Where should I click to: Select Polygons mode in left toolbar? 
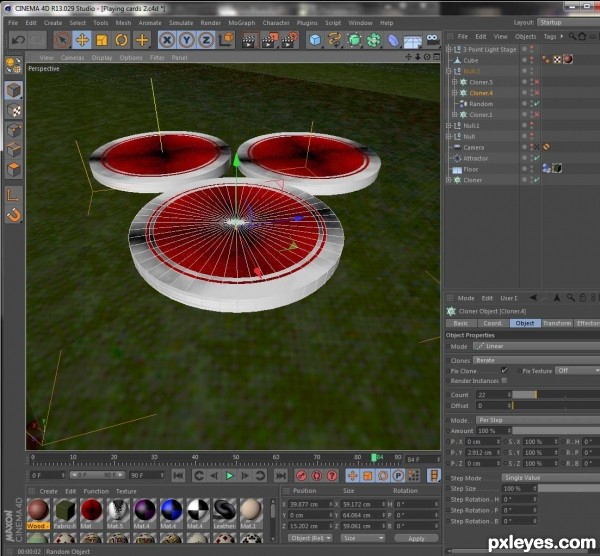tap(14, 170)
